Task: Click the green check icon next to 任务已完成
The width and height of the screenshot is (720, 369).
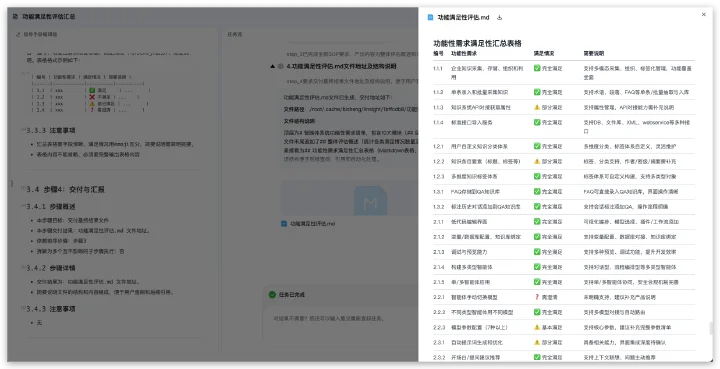Action: click(272, 295)
